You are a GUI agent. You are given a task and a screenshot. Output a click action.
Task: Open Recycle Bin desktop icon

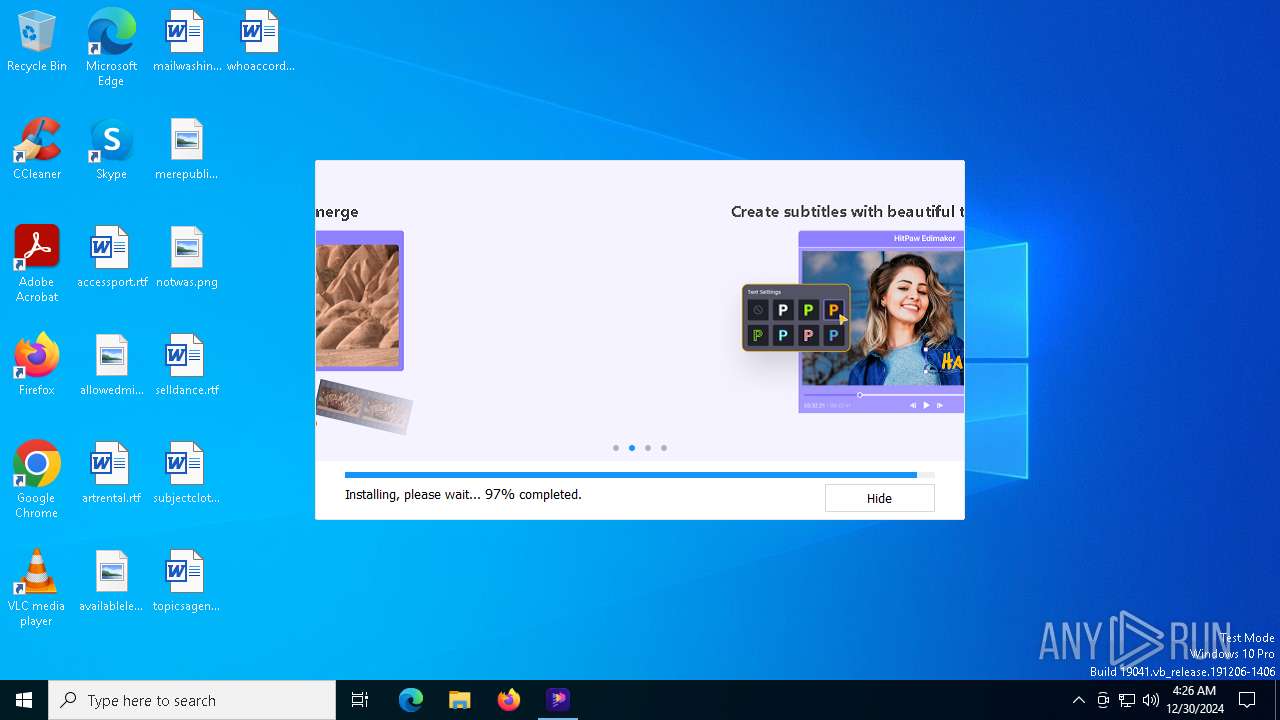point(37,42)
